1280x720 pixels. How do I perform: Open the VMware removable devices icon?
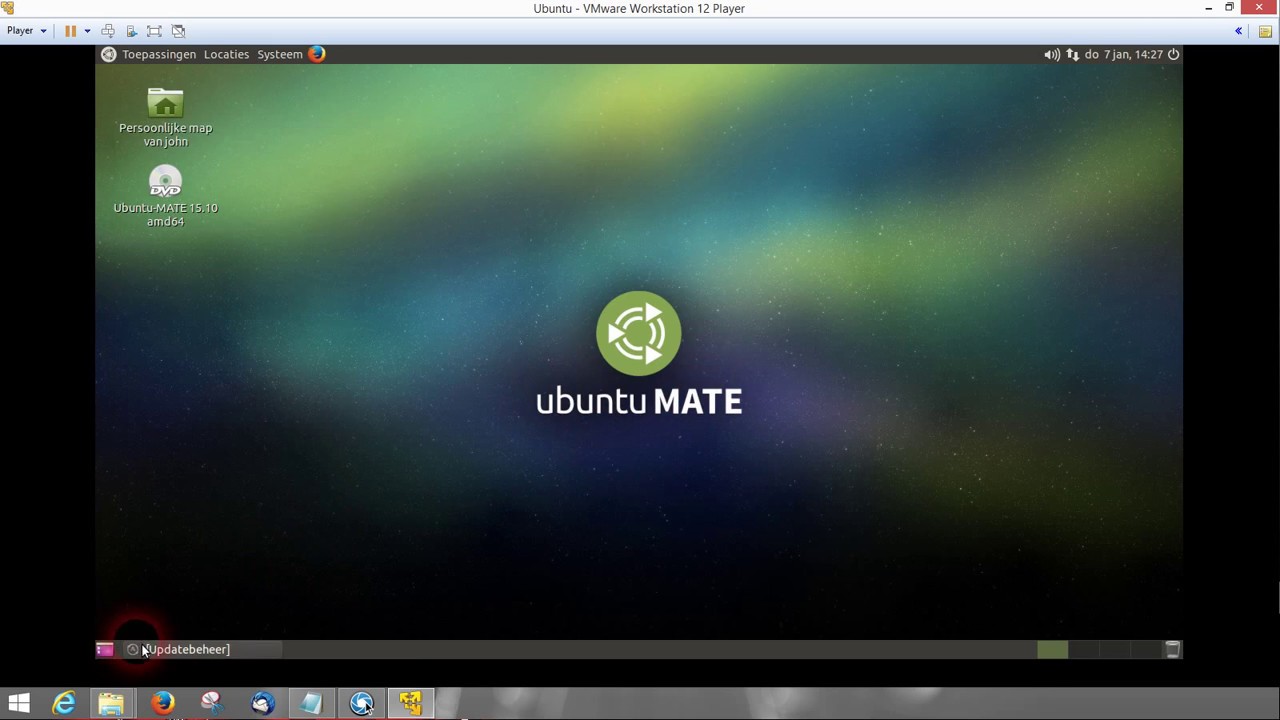click(x=131, y=31)
